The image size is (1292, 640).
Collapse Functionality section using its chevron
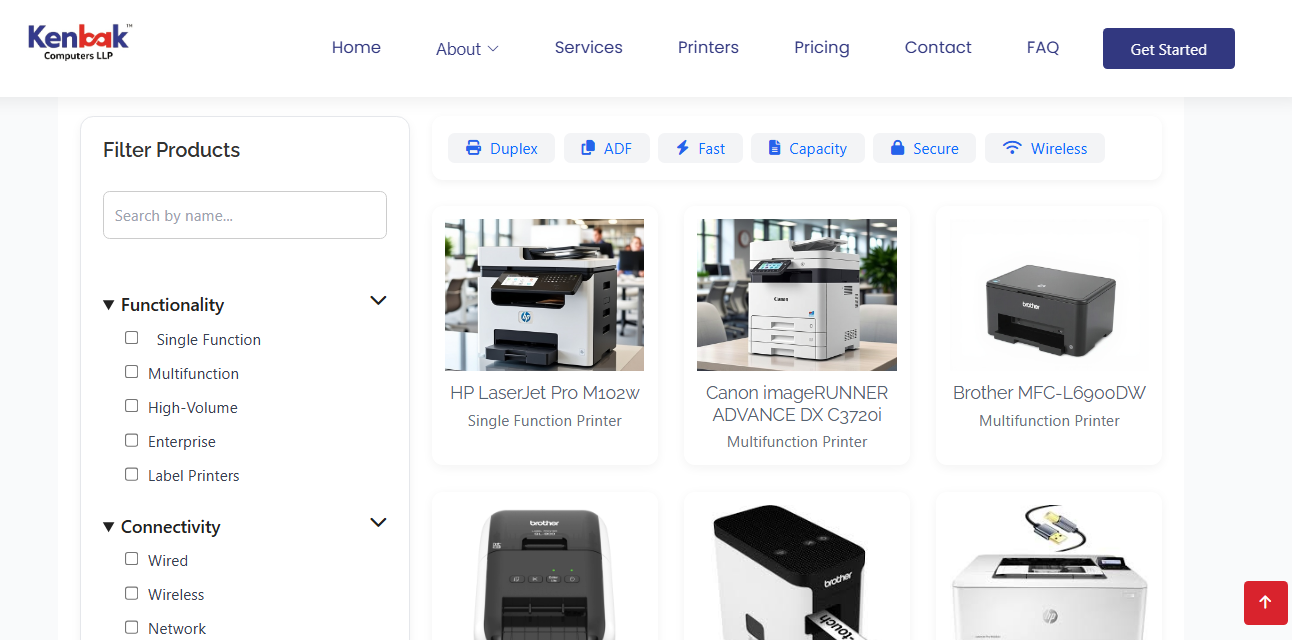(378, 300)
